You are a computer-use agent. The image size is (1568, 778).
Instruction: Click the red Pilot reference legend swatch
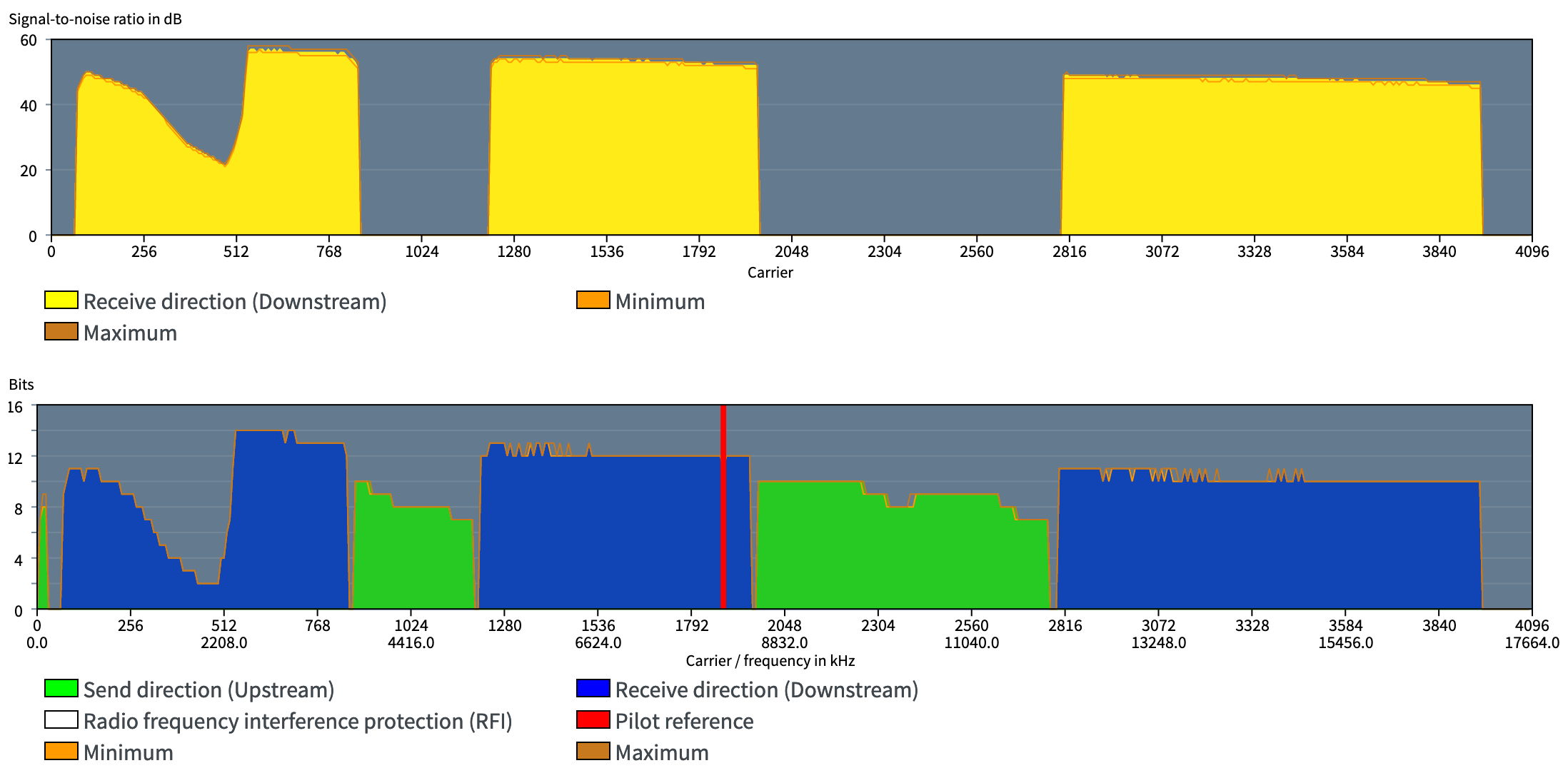pyautogui.click(x=593, y=720)
